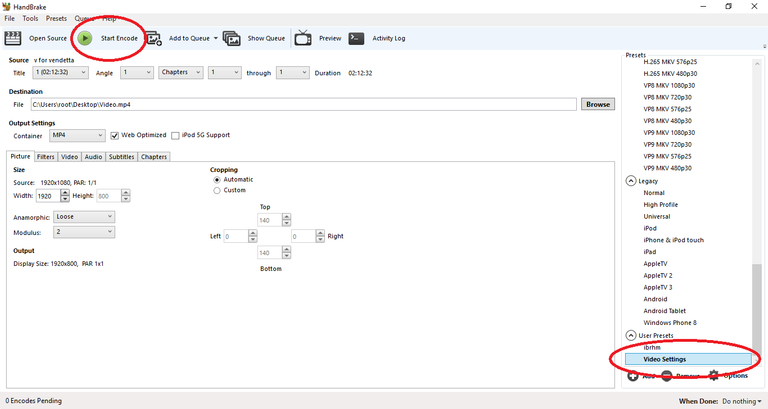The width and height of the screenshot is (768, 409).
Task: Toggle the Web Optimized checkbox
Action: point(115,136)
